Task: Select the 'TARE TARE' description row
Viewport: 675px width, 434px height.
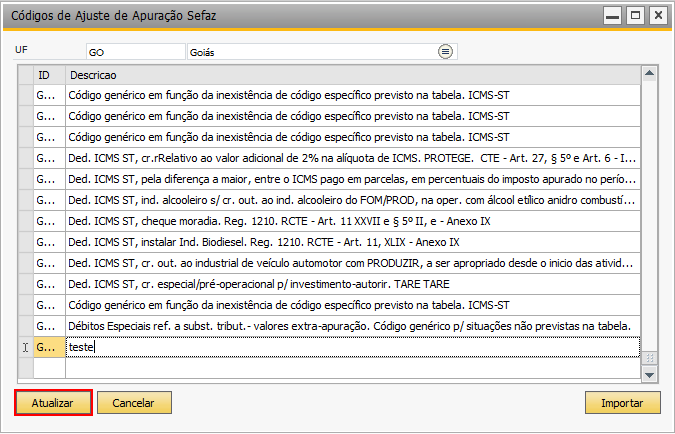Action: click(353, 284)
